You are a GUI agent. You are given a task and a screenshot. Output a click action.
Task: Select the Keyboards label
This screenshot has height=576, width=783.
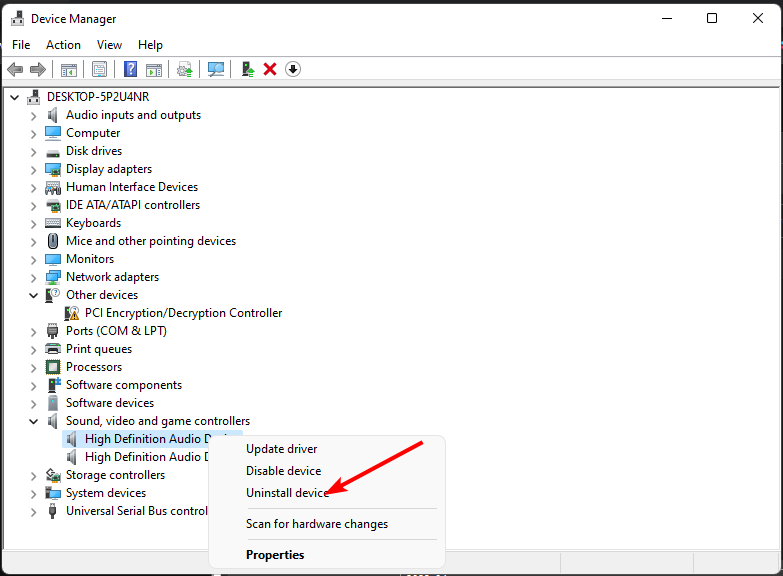(93, 223)
